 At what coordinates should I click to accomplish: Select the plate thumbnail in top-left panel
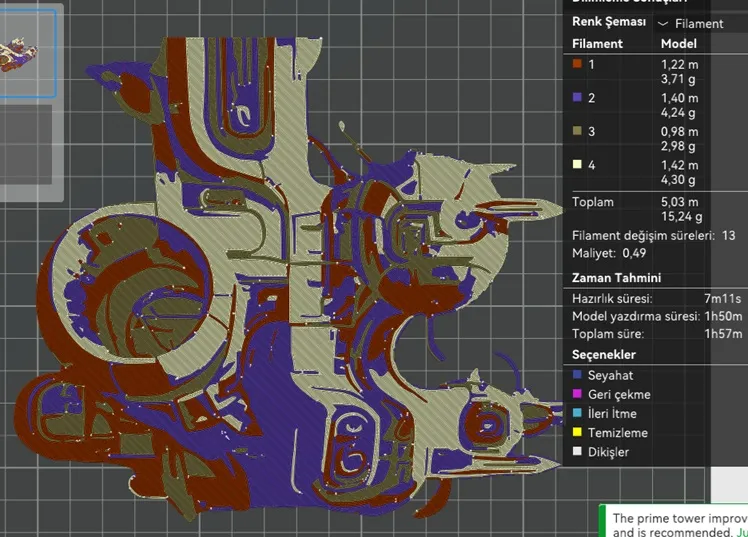26,53
